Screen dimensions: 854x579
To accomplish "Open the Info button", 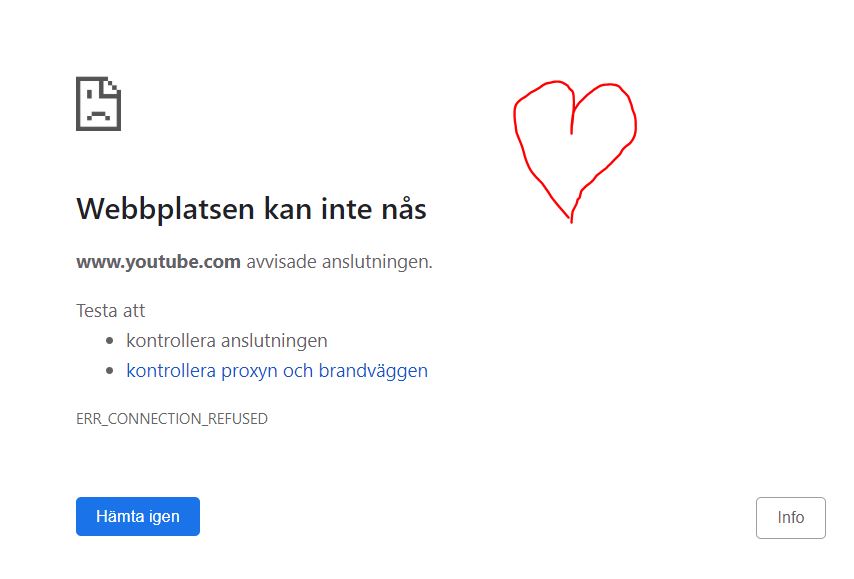I will point(790,517).
